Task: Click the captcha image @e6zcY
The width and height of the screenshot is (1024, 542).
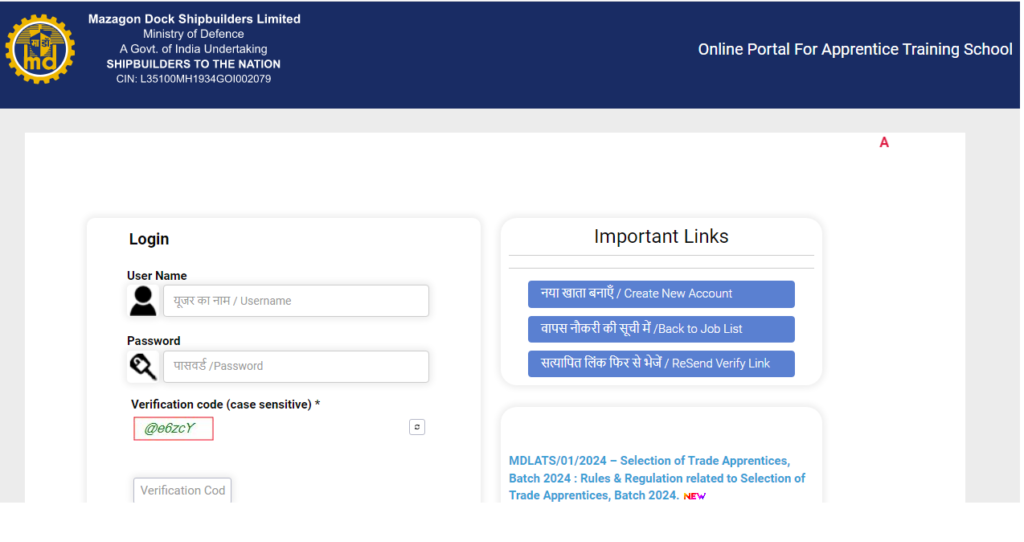Action: pyautogui.click(x=173, y=428)
